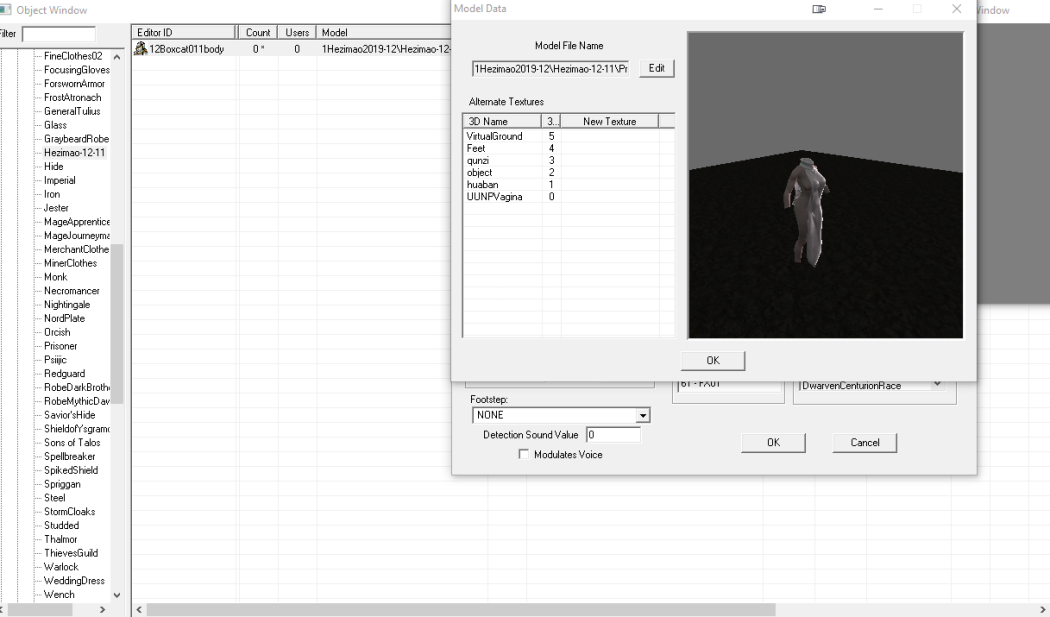Click the Cancel button
The height and width of the screenshot is (617, 1050).
[x=865, y=443]
